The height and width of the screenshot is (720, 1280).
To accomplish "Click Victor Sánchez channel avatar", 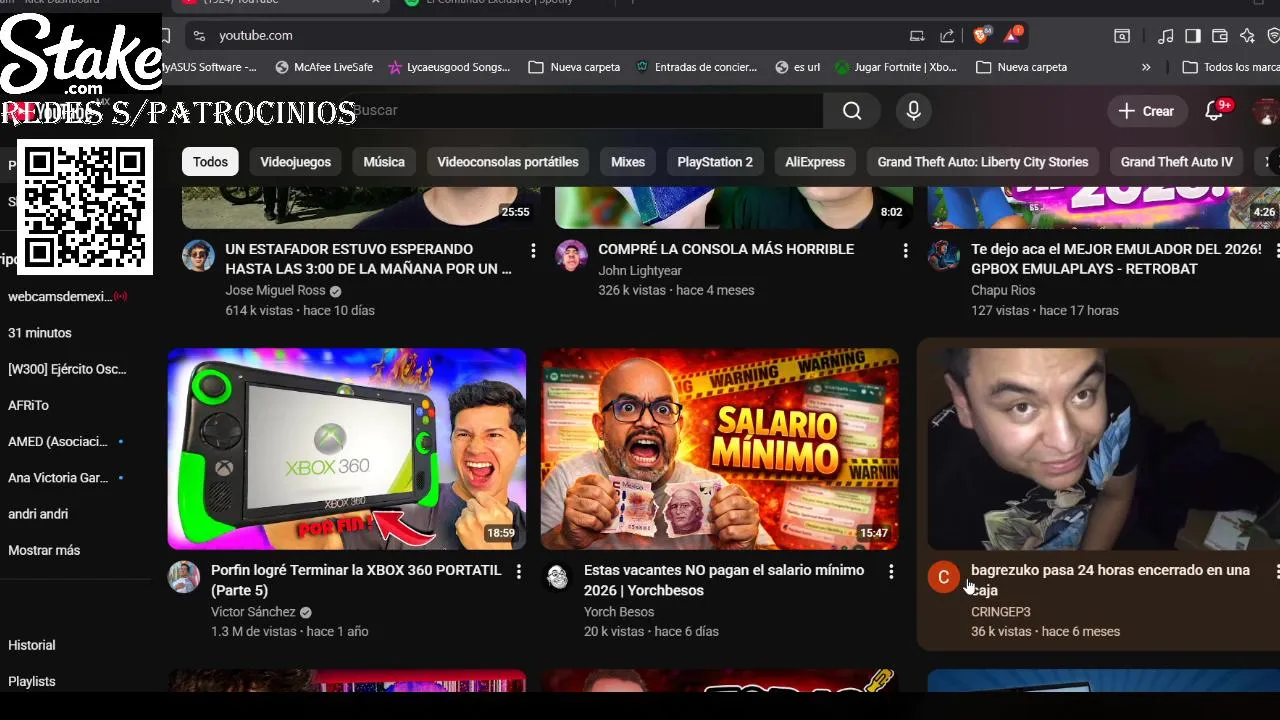I will pyautogui.click(x=184, y=577).
